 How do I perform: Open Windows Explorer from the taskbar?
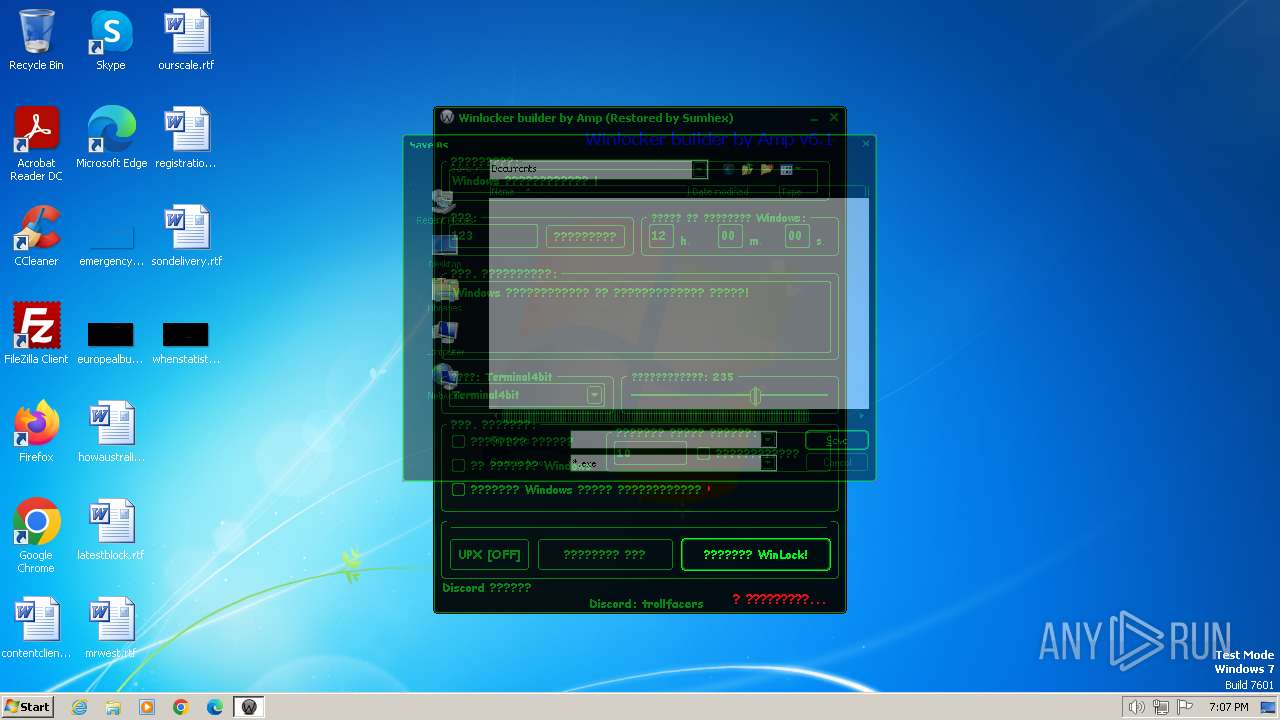click(x=113, y=707)
